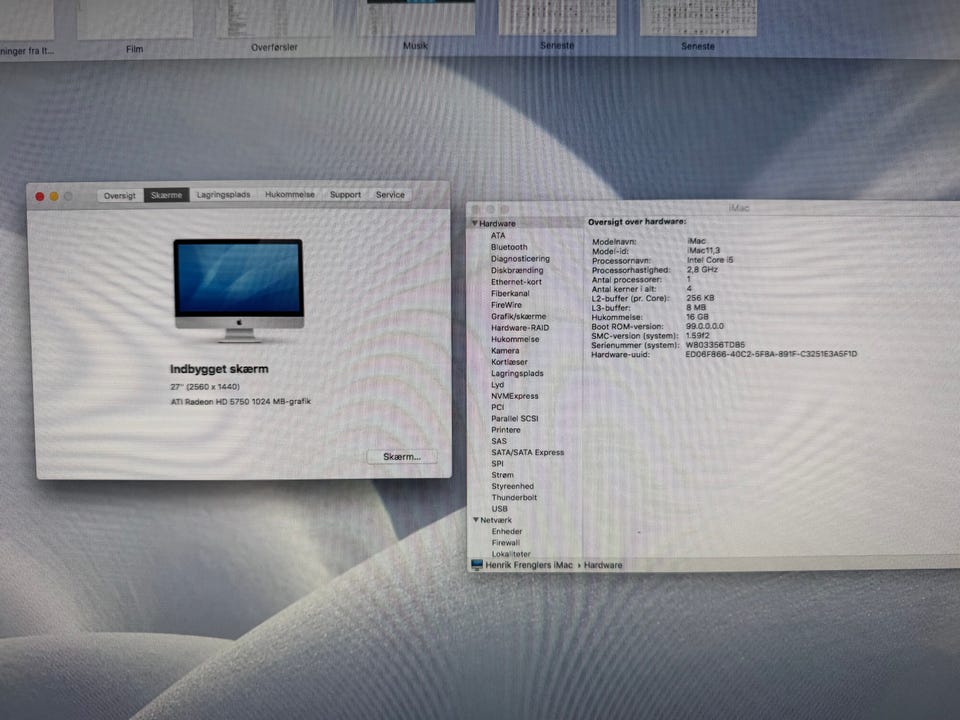Click the ATI Radeon HD 5750 graphics text

click(241, 402)
